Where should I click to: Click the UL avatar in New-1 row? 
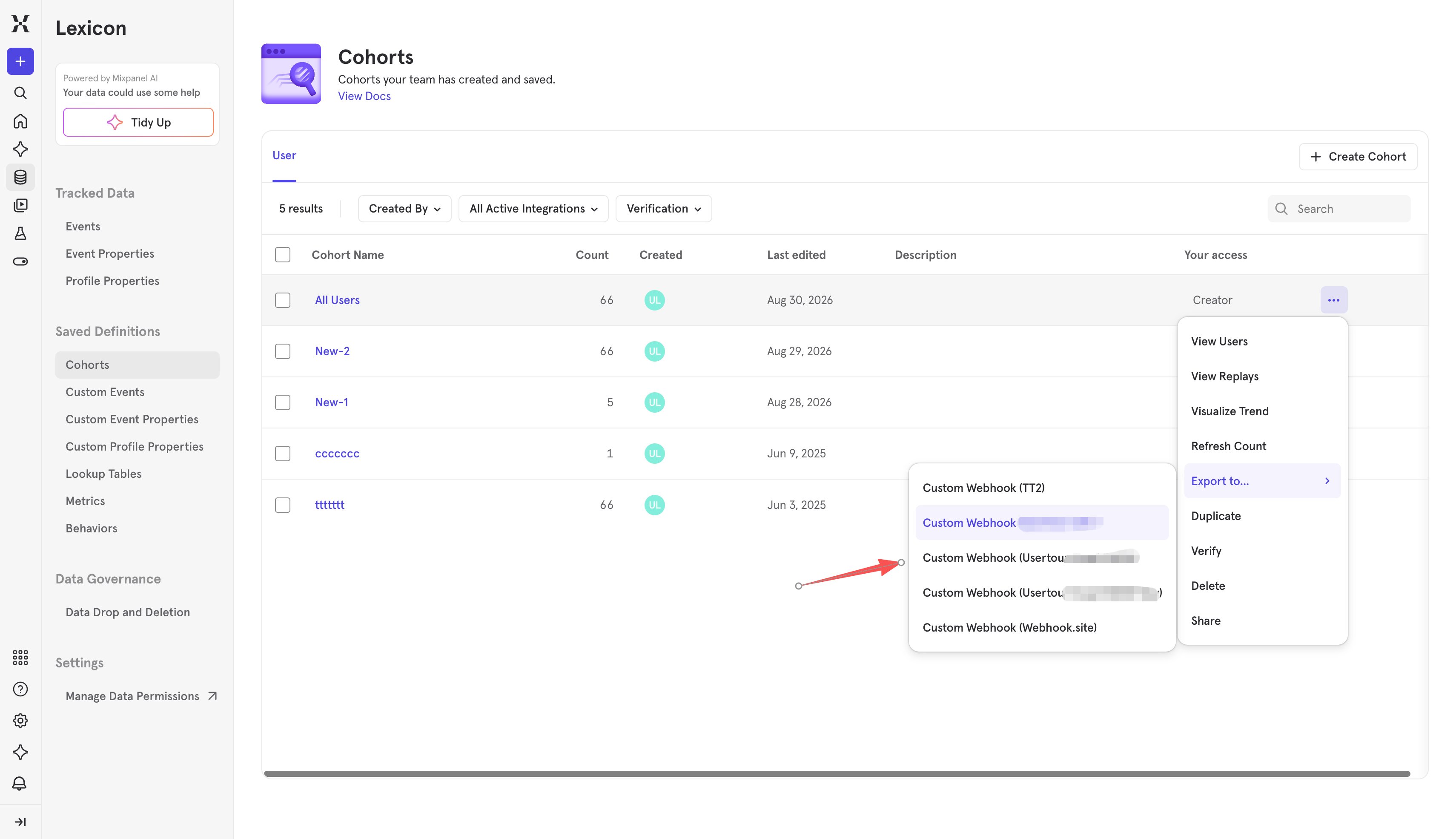coord(654,402)
